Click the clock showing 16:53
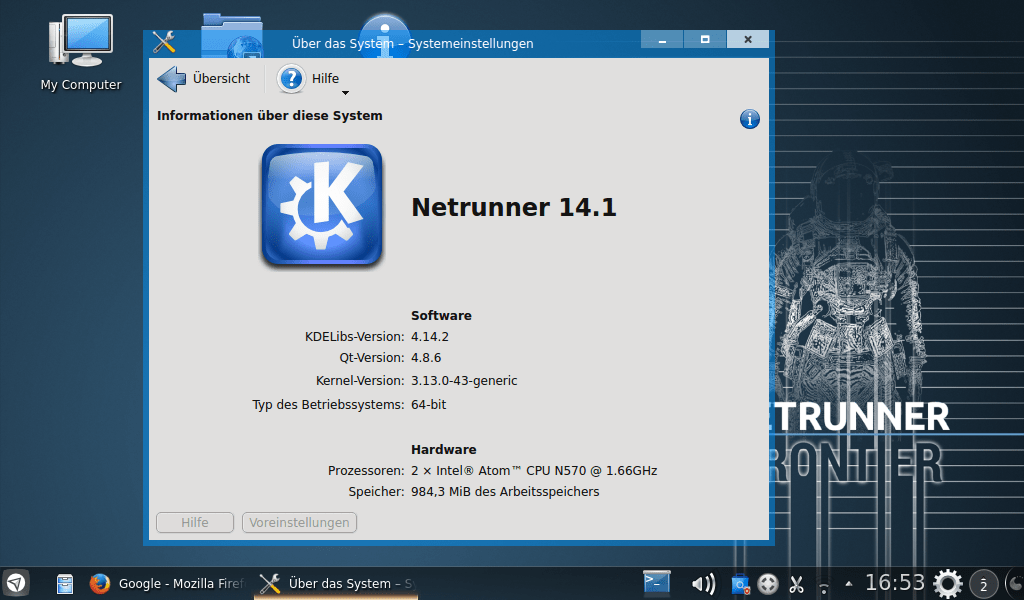Image resolution: width=1024 pixels, height=600 pixels. tap(897, 582)
